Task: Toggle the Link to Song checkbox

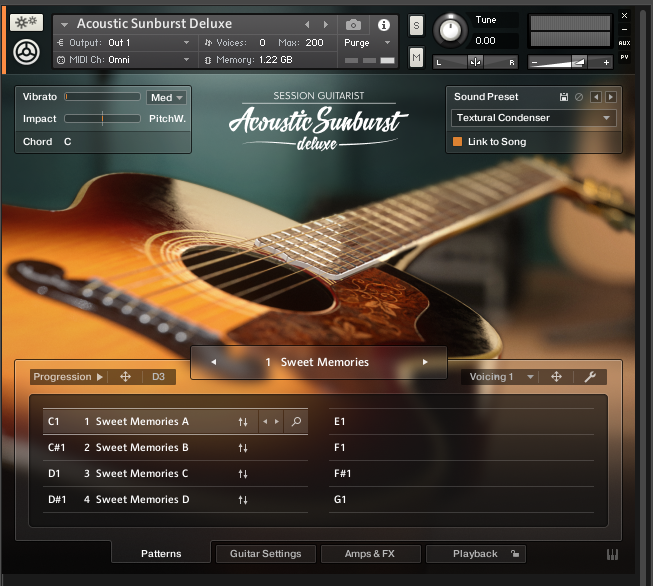Action: 457,142
